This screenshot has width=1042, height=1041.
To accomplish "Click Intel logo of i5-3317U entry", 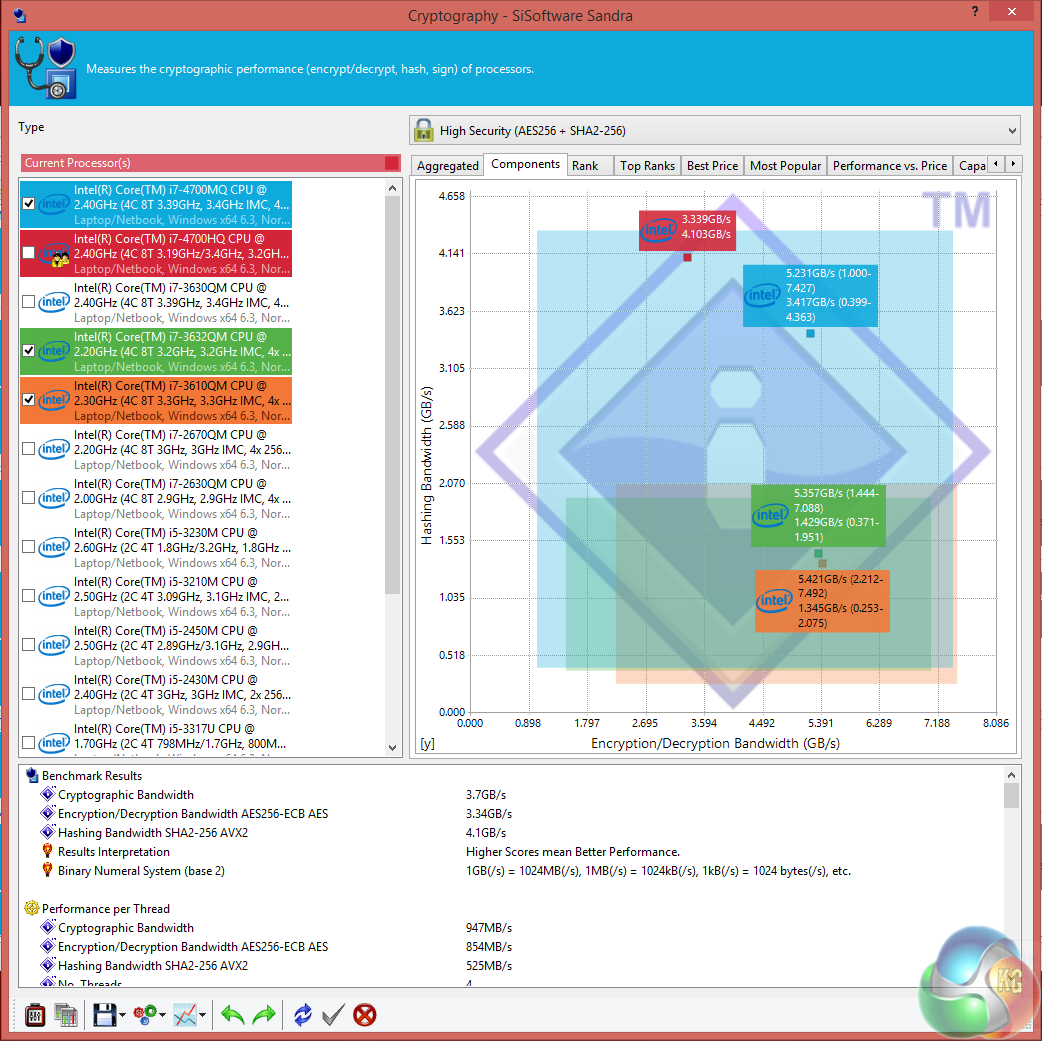I will coord(54,743).
